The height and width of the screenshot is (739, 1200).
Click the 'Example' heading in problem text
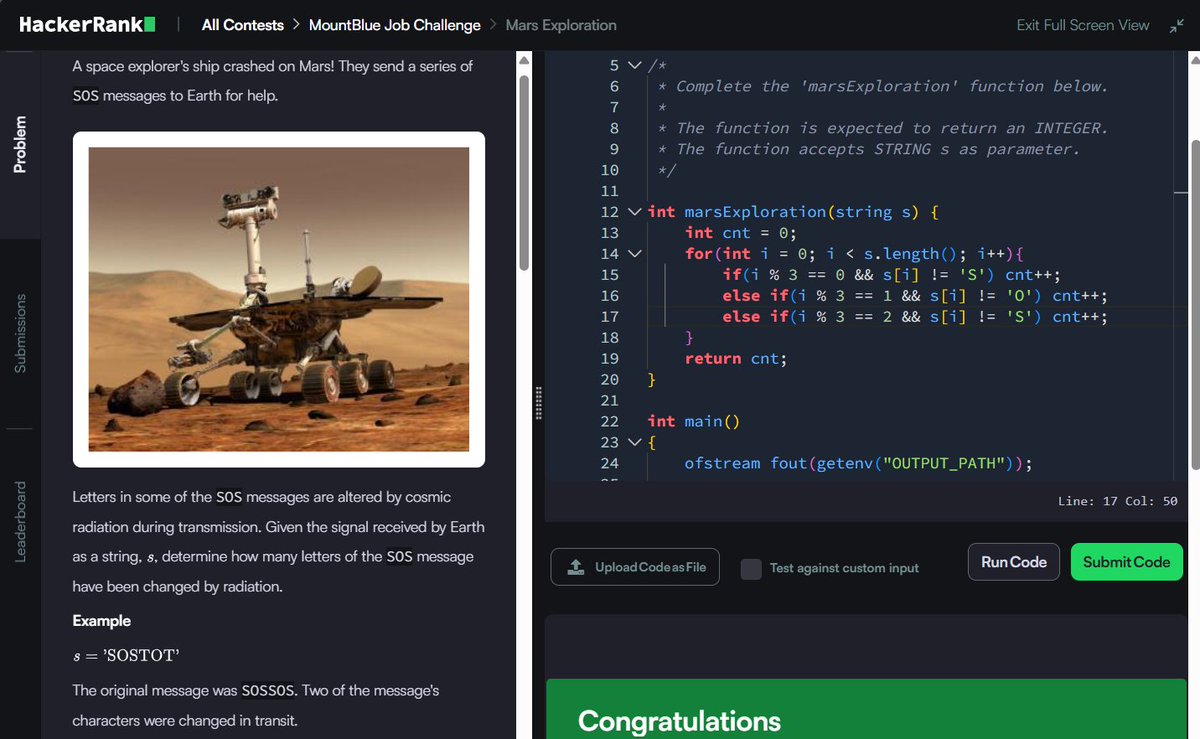coord(102,621)
